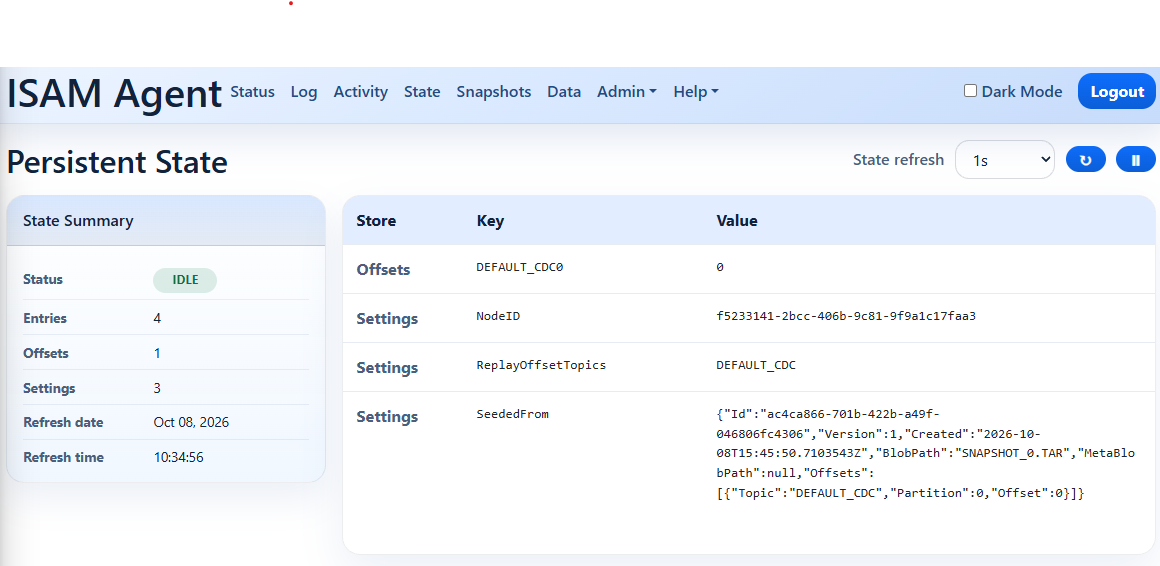
Task: Click the State refresh label
Action: point(898,159)
